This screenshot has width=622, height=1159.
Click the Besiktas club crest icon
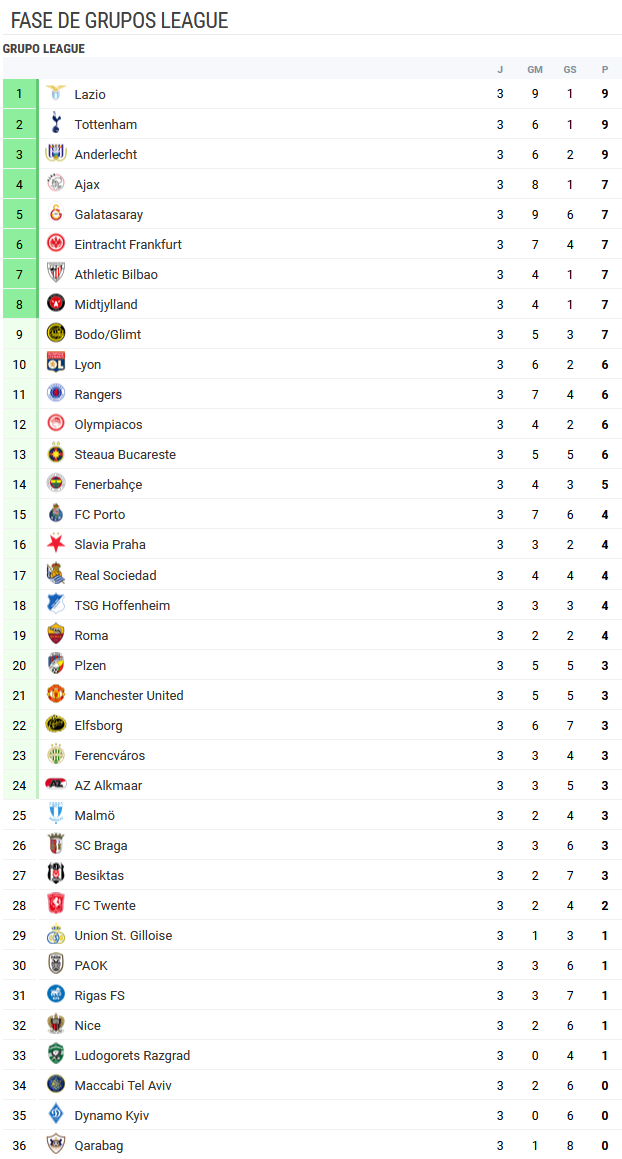coord(56,875)
